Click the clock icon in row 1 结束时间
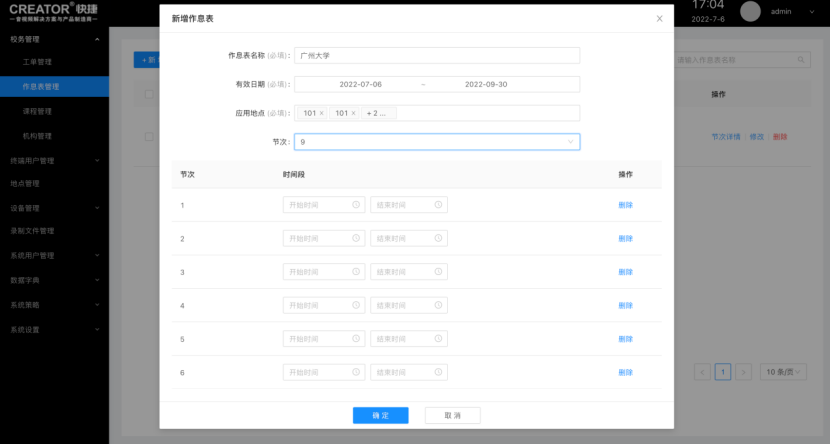 coord(438,205)
